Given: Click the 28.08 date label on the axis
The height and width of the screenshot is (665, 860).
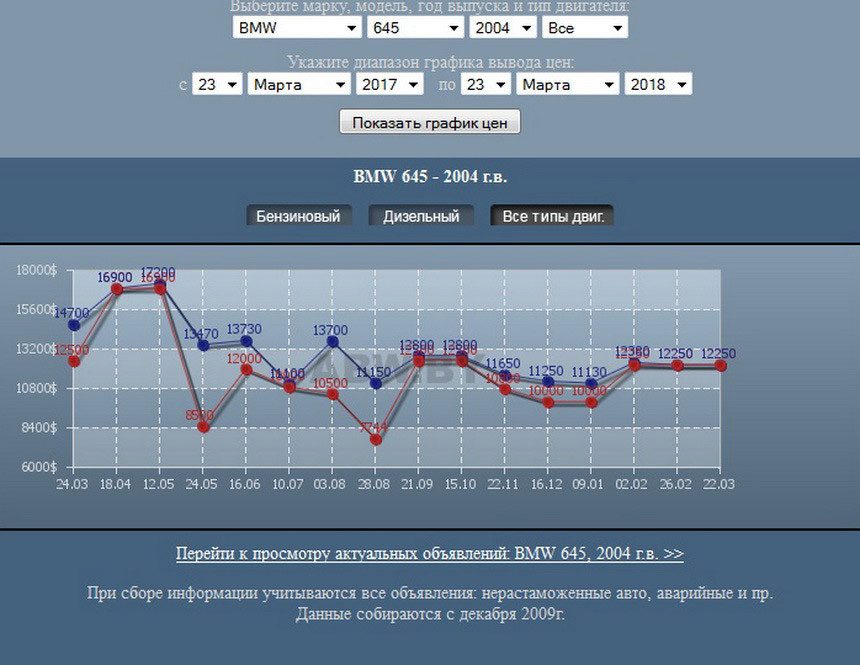Looking at the screenshot, I should pos(374,484).
